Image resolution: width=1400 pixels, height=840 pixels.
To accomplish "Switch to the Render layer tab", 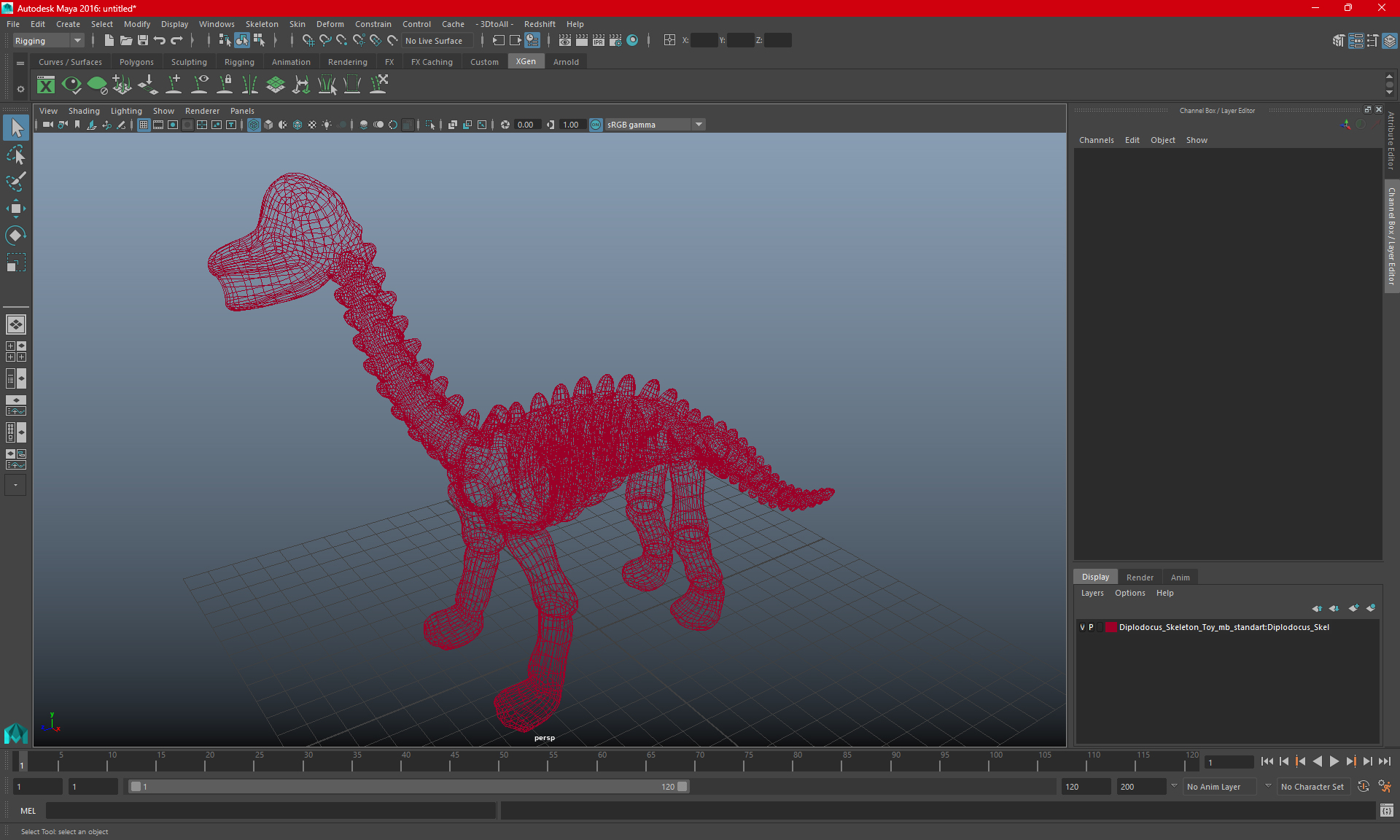I will [1140, 577].
